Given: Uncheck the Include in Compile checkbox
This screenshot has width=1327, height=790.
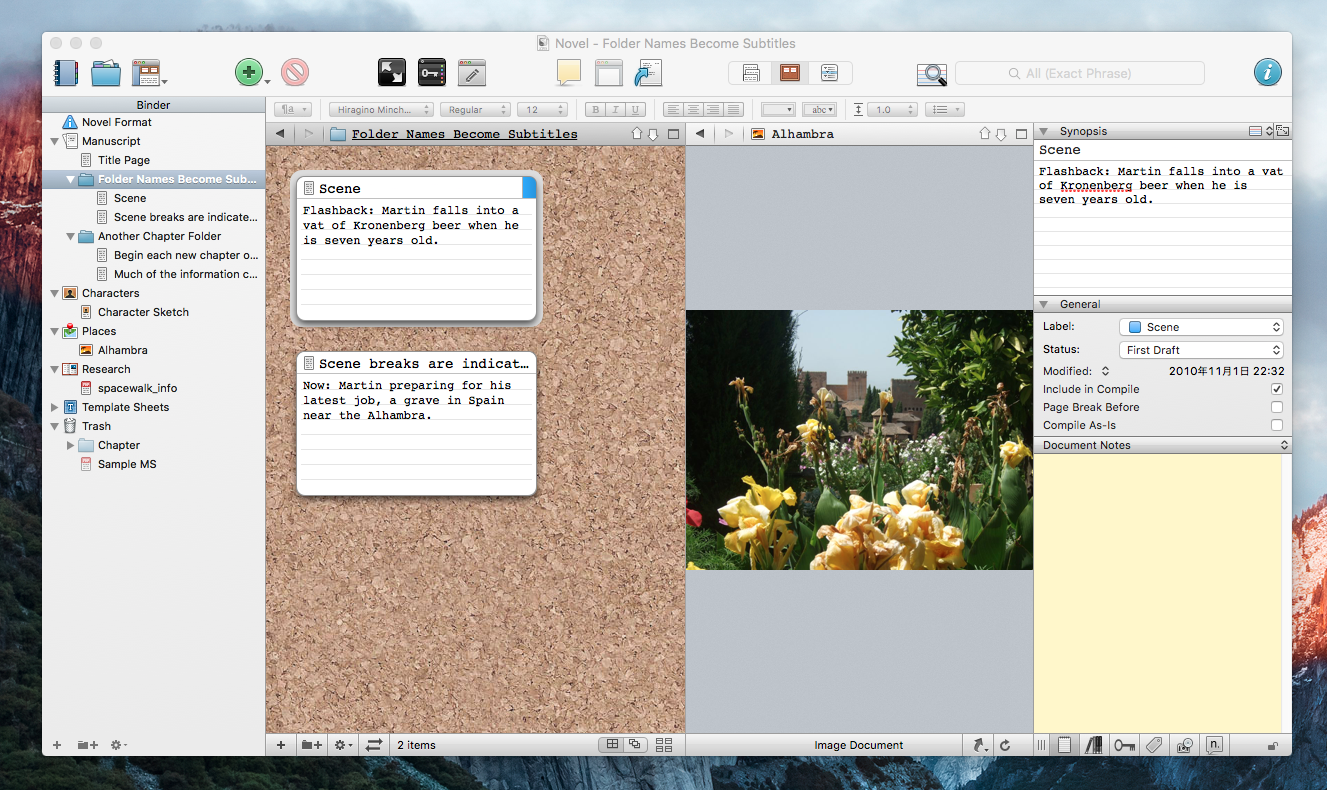Looking at the screenshot, I should (x=1276, y=389).
